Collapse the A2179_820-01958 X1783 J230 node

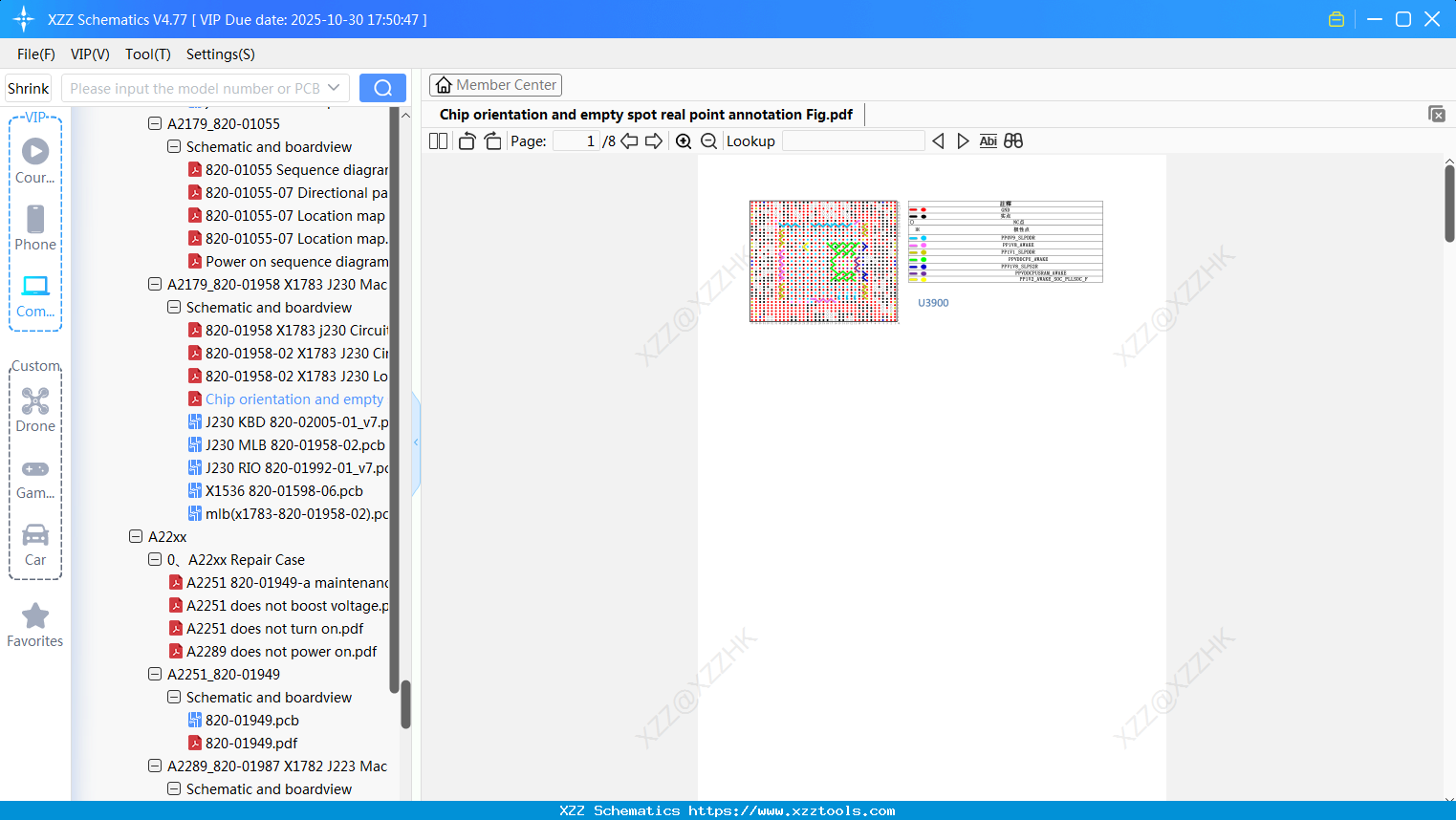pos(155,284)
